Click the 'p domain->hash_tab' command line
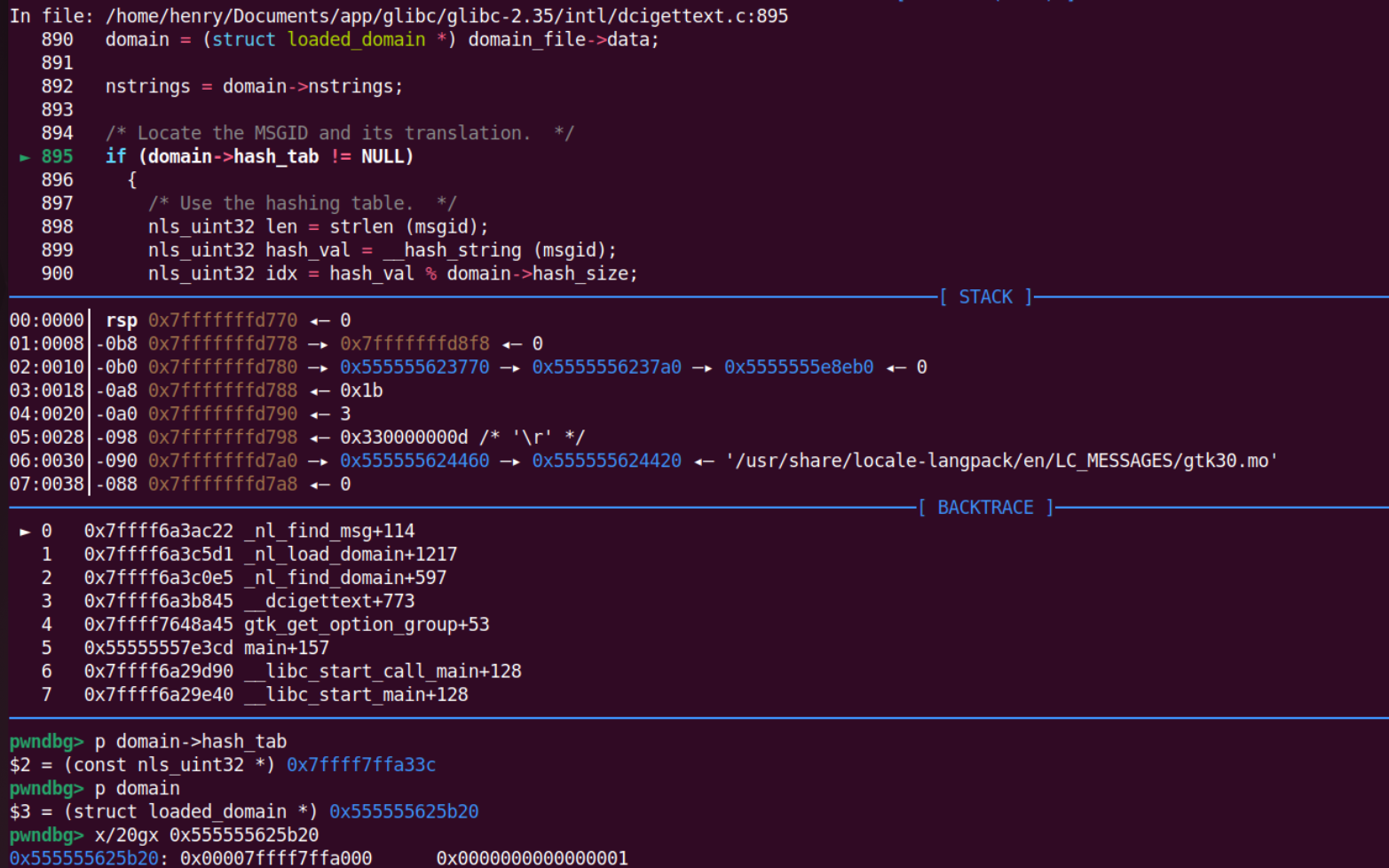Viewport: 1389px width, 868px height. (x=191, y=742)
